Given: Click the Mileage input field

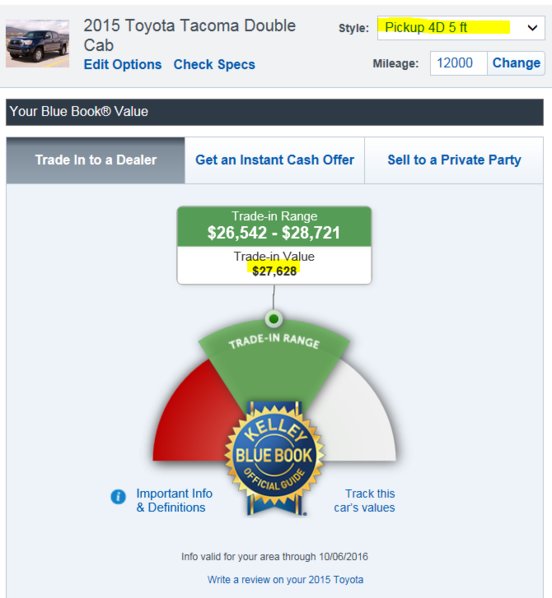Looking at the screenshot, I should tap(459, 63).
